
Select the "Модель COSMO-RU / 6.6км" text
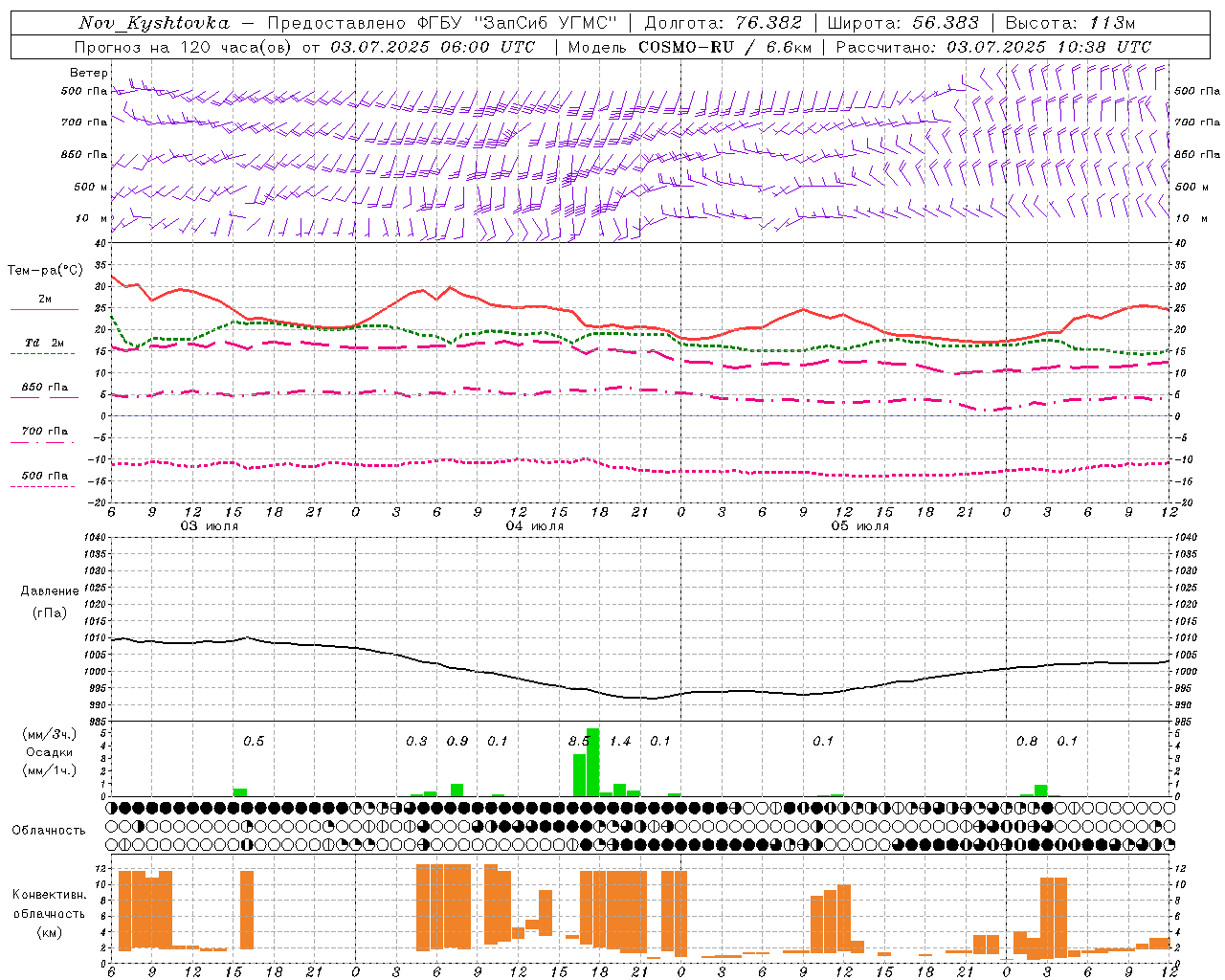pyautogui.click(x=689, y=47)
